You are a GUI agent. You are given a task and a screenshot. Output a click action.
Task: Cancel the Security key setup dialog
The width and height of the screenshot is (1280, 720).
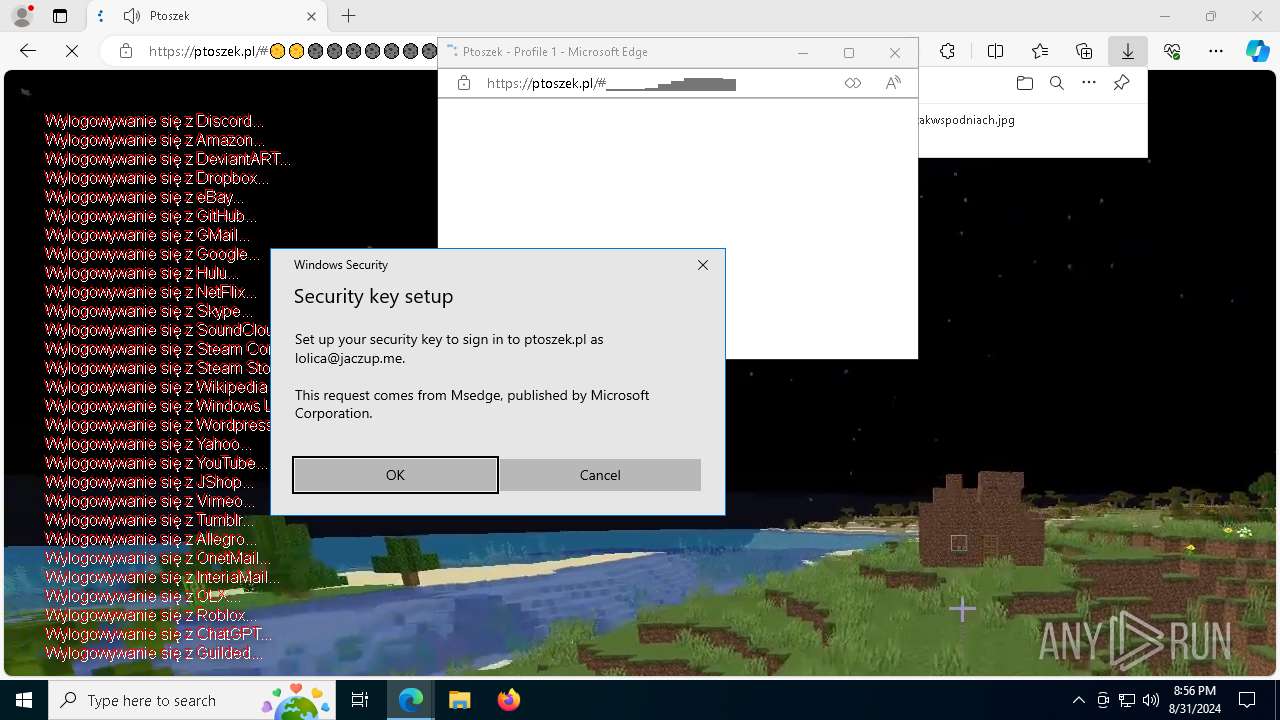(x=600, y=475)
